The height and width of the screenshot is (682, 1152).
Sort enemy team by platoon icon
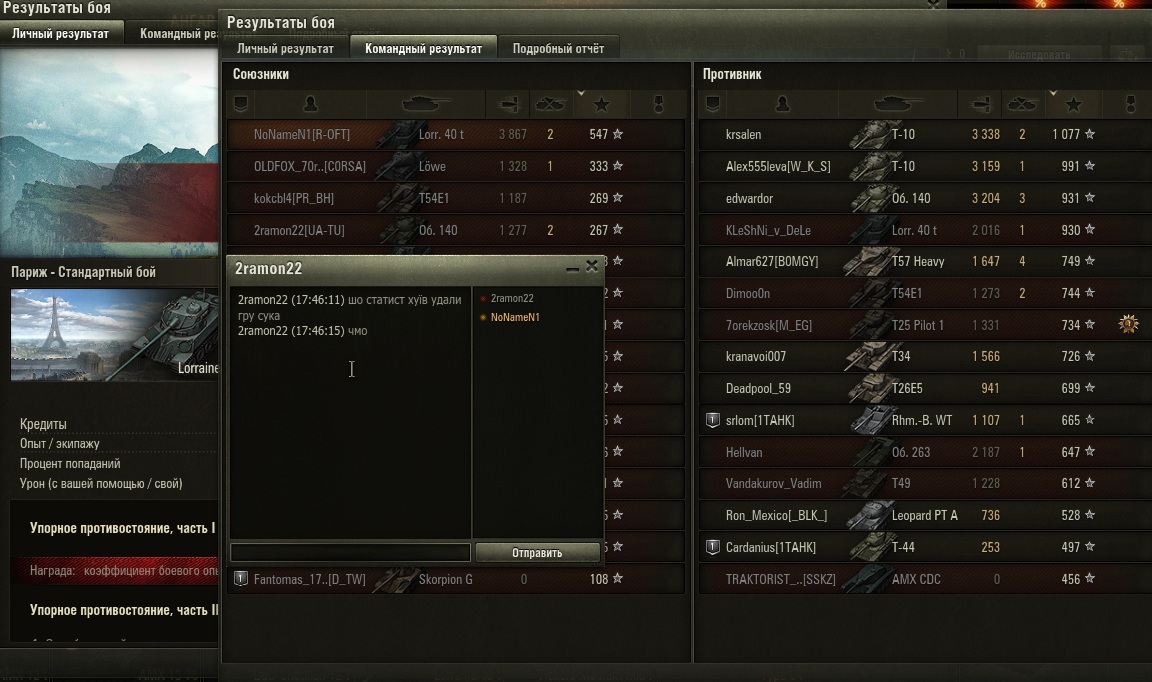712,104
